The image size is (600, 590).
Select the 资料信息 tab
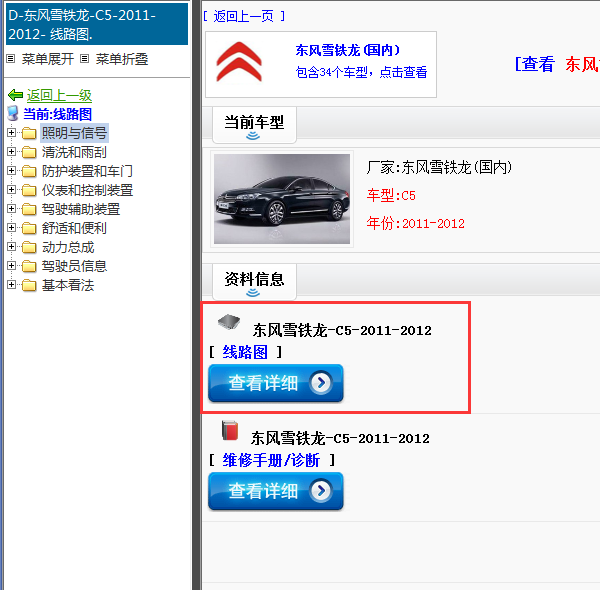pos(254,282)
